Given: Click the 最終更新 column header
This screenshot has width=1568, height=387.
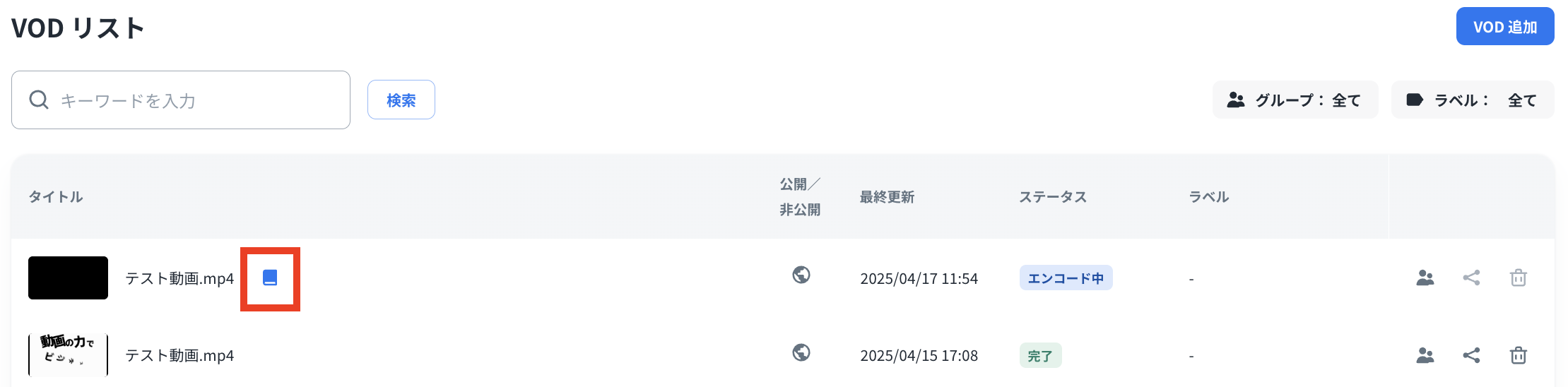Looking at the screenshot, I should point(887,197).
